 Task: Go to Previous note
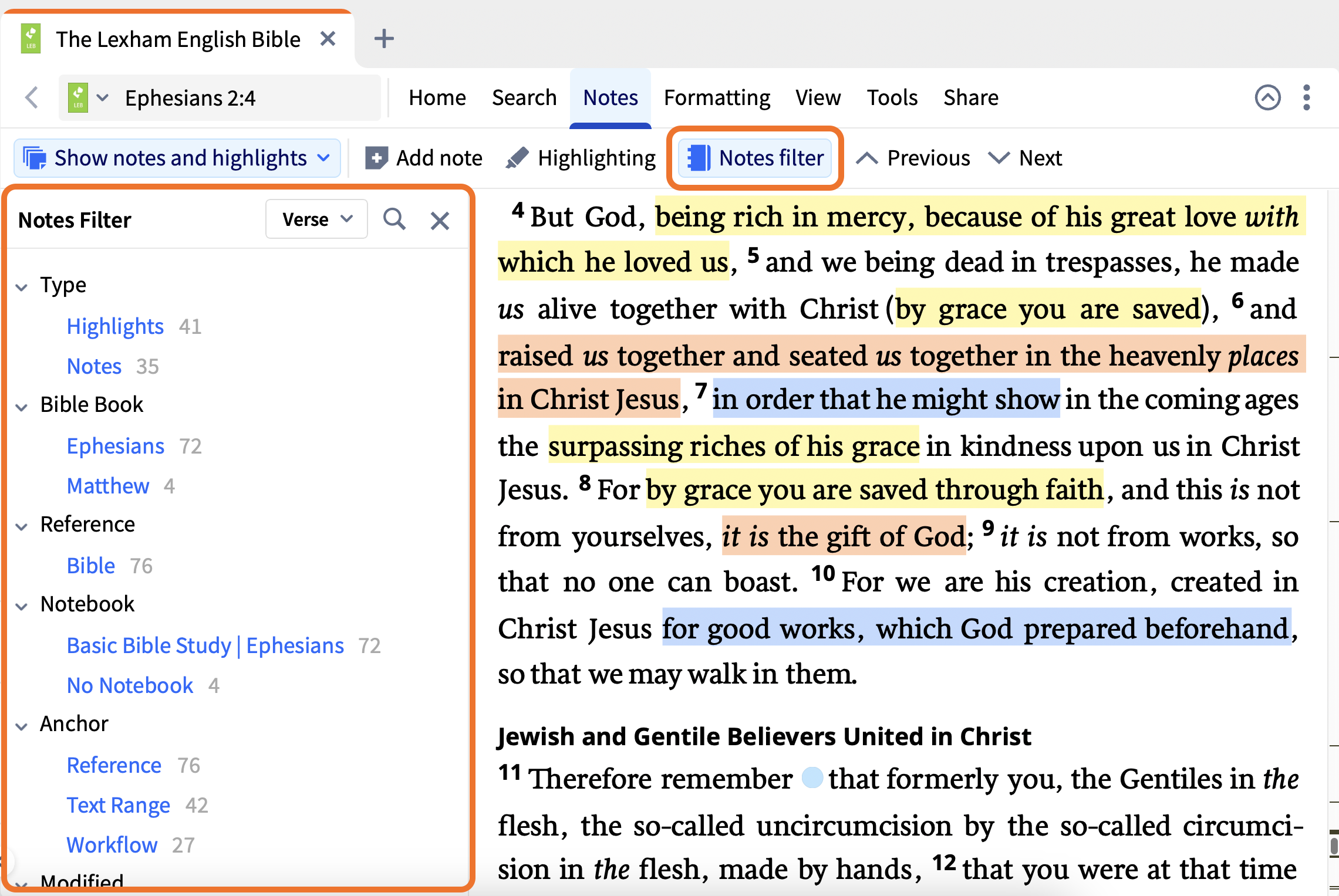[913, 158]
